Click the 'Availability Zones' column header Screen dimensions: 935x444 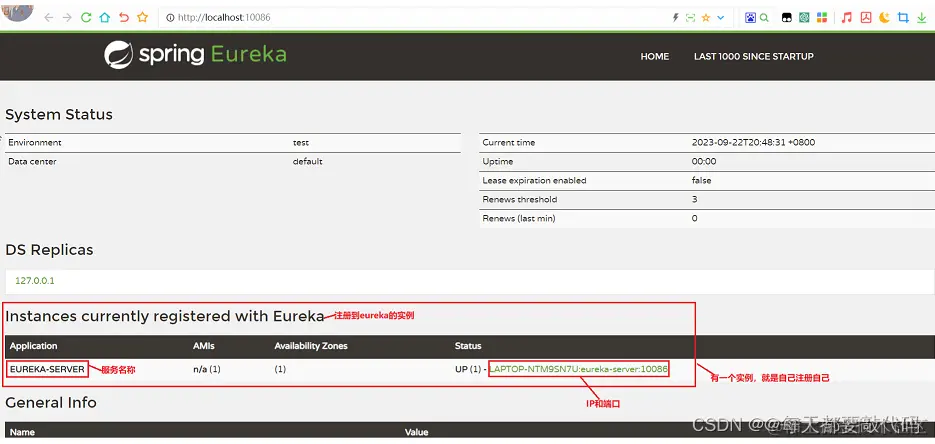311,346
